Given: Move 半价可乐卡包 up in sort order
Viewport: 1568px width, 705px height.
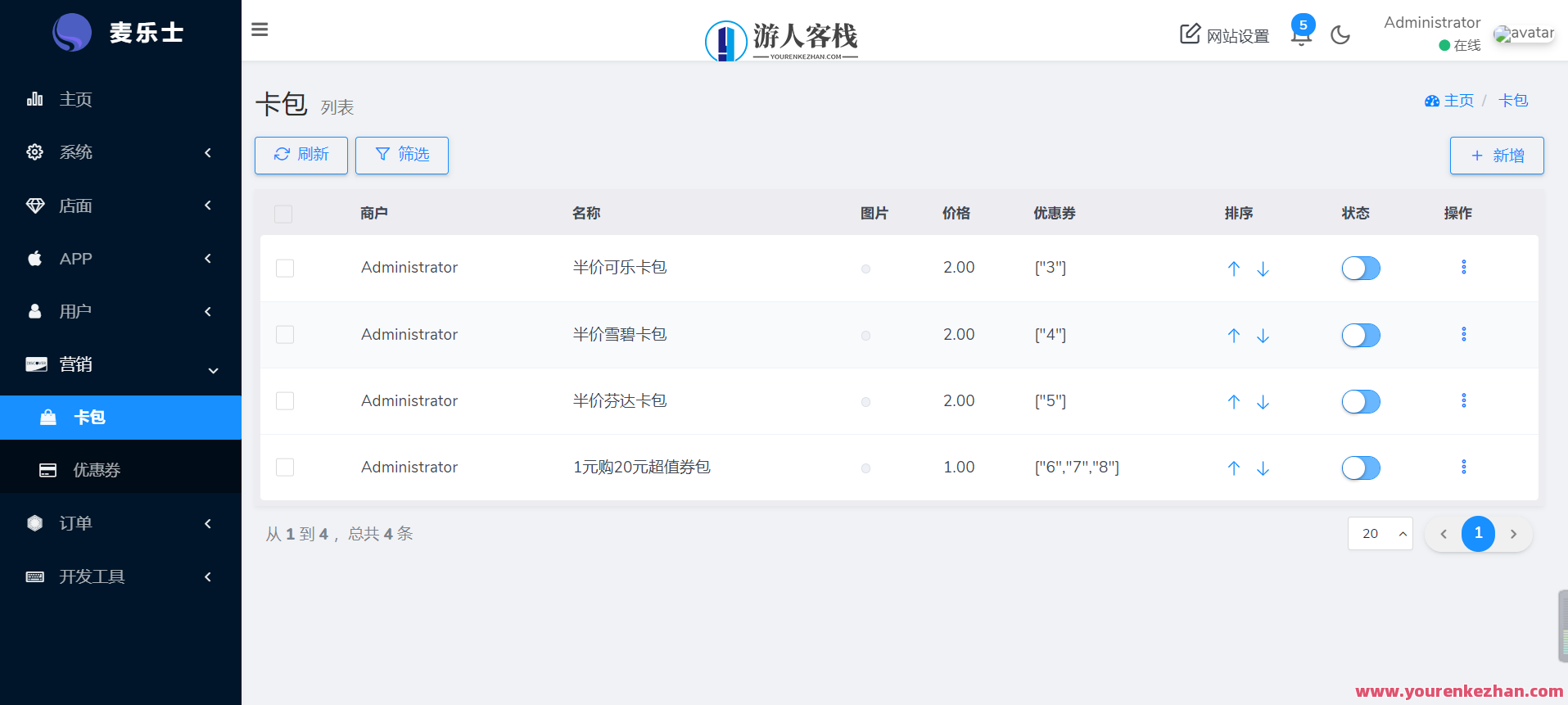Looking at the screenshot, I should point(1234,269).
